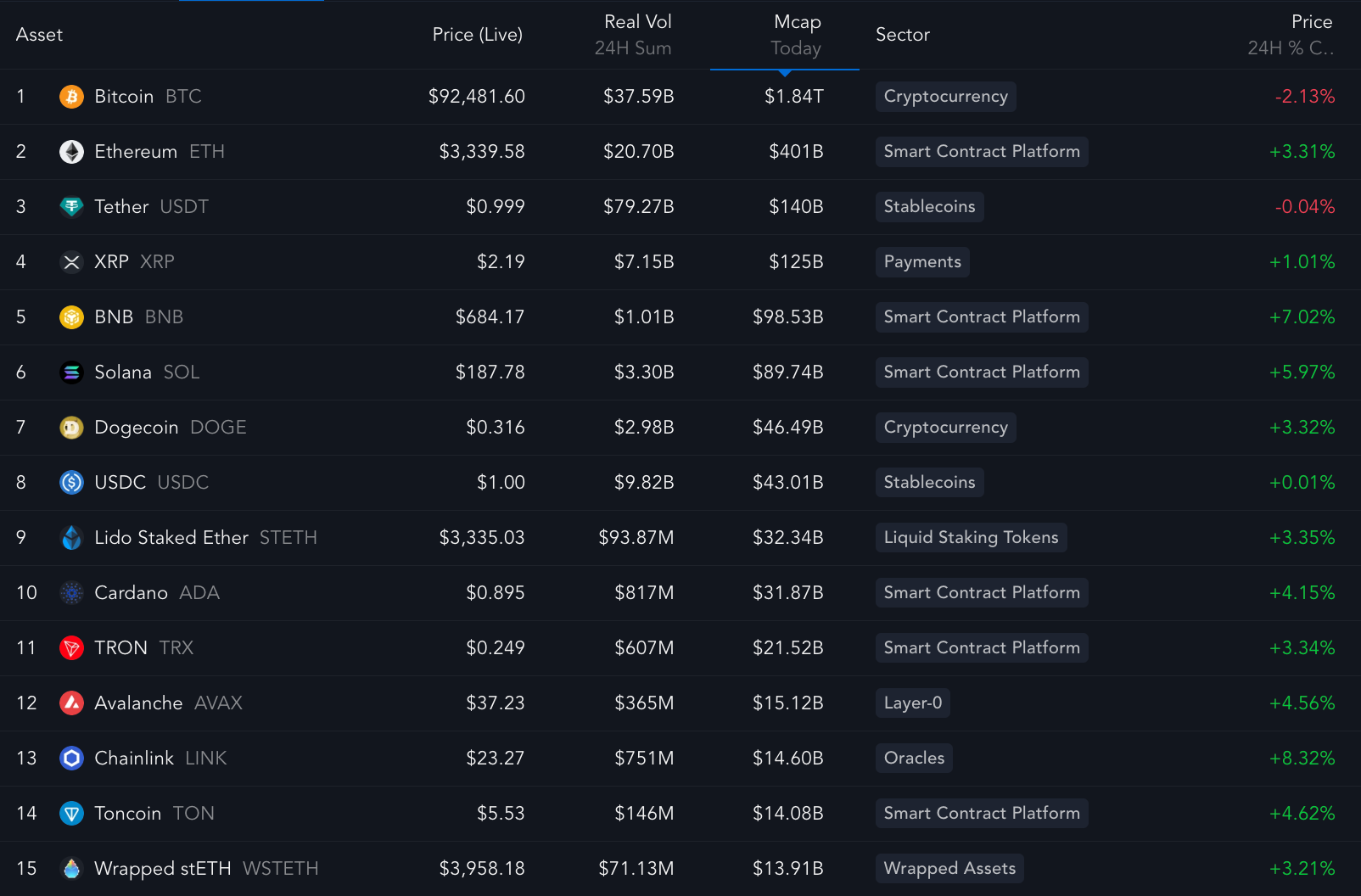The image size is (1361, 896).
Task: Click the Lido Staked Ether logo icon
Action: (x=71, y=538)
